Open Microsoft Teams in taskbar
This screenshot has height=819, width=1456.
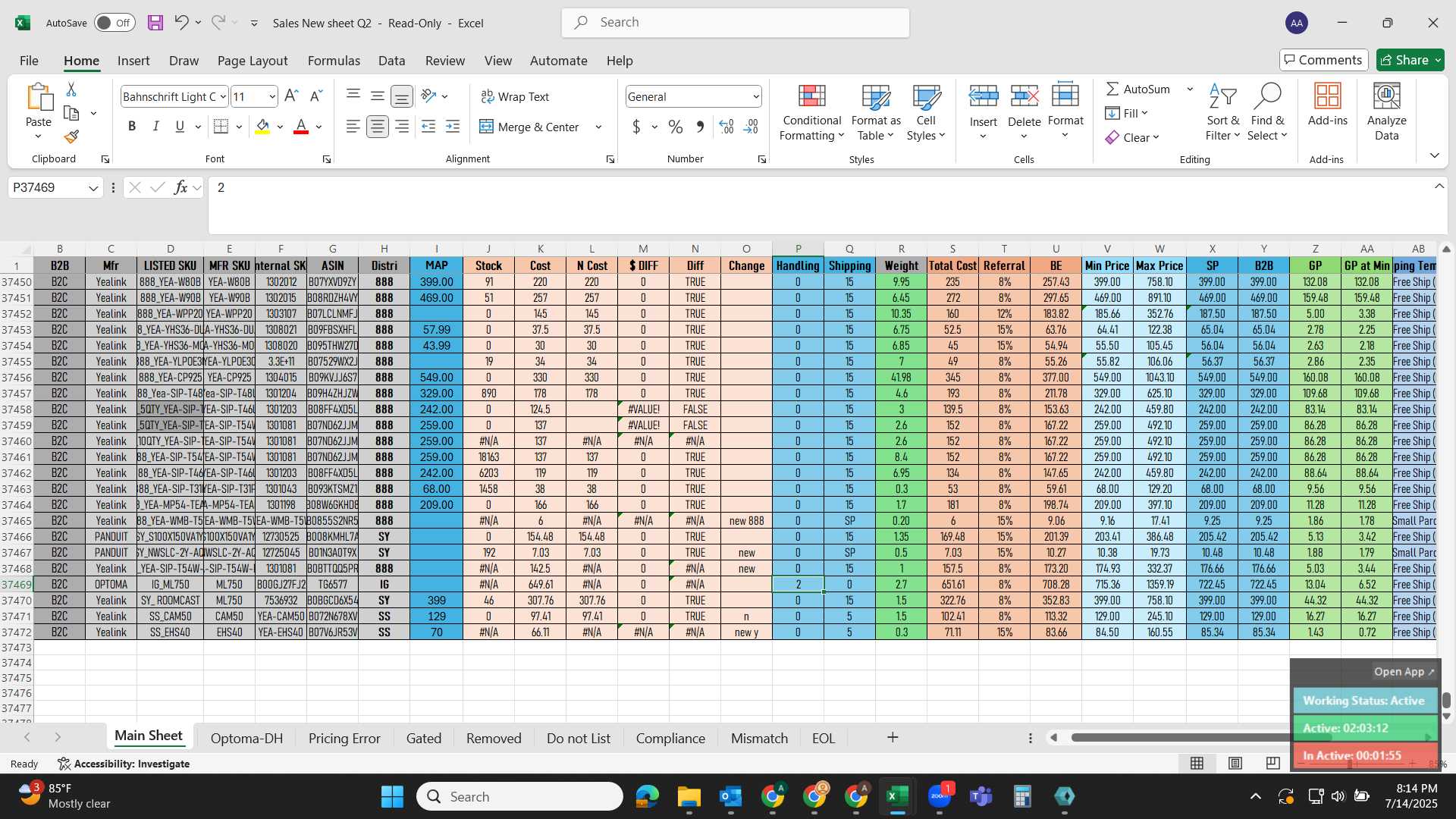[981, 796]
